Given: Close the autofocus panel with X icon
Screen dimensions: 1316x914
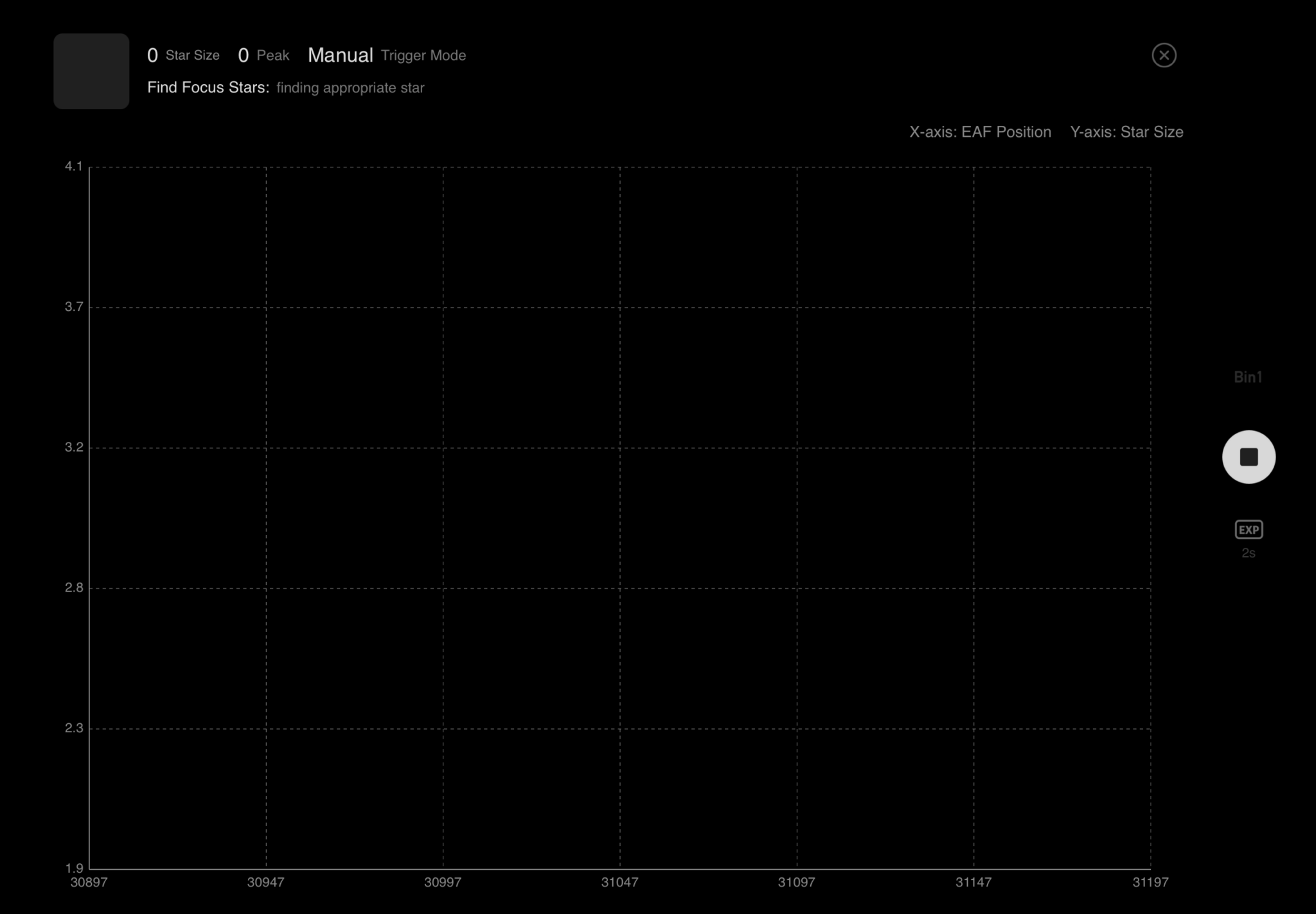Looking at the screenshot, I should (1164, 55).
